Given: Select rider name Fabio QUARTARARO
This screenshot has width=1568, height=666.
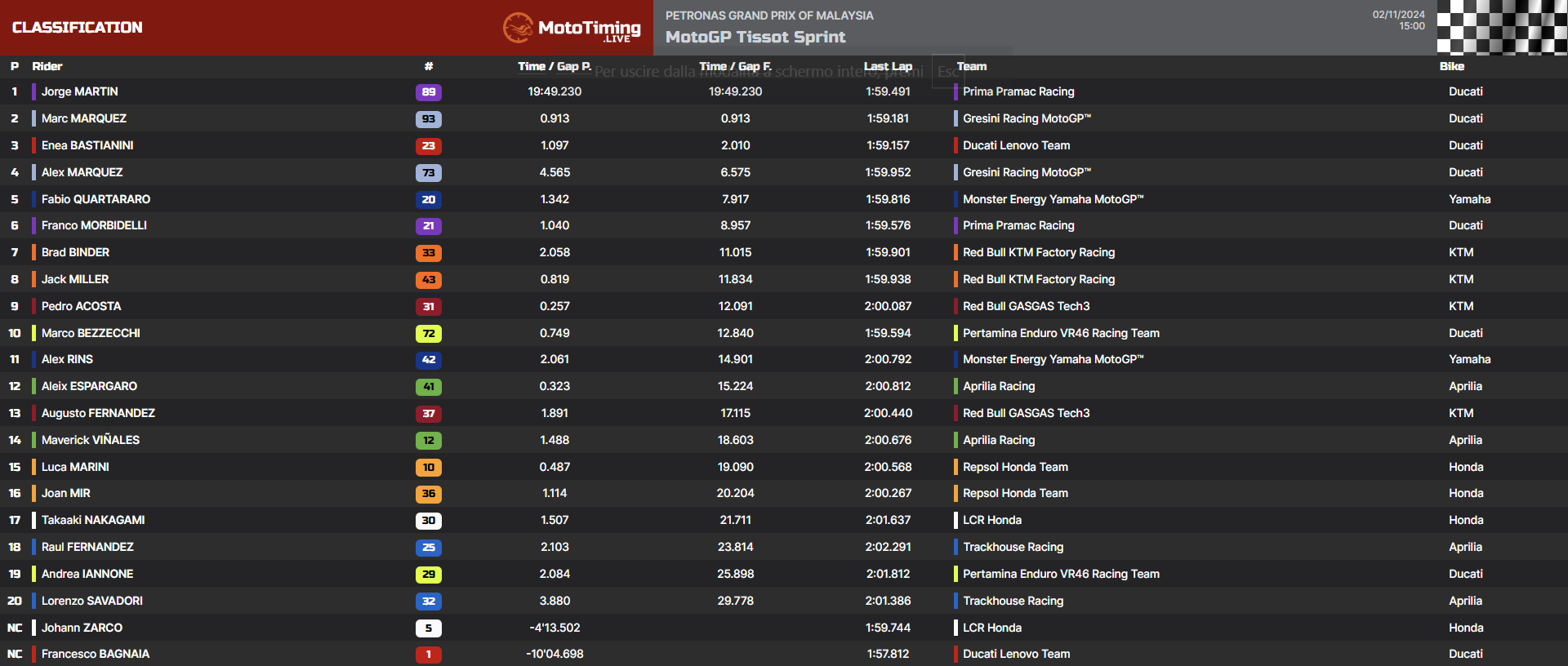Looking at the screenshot, I should (96, 199).
